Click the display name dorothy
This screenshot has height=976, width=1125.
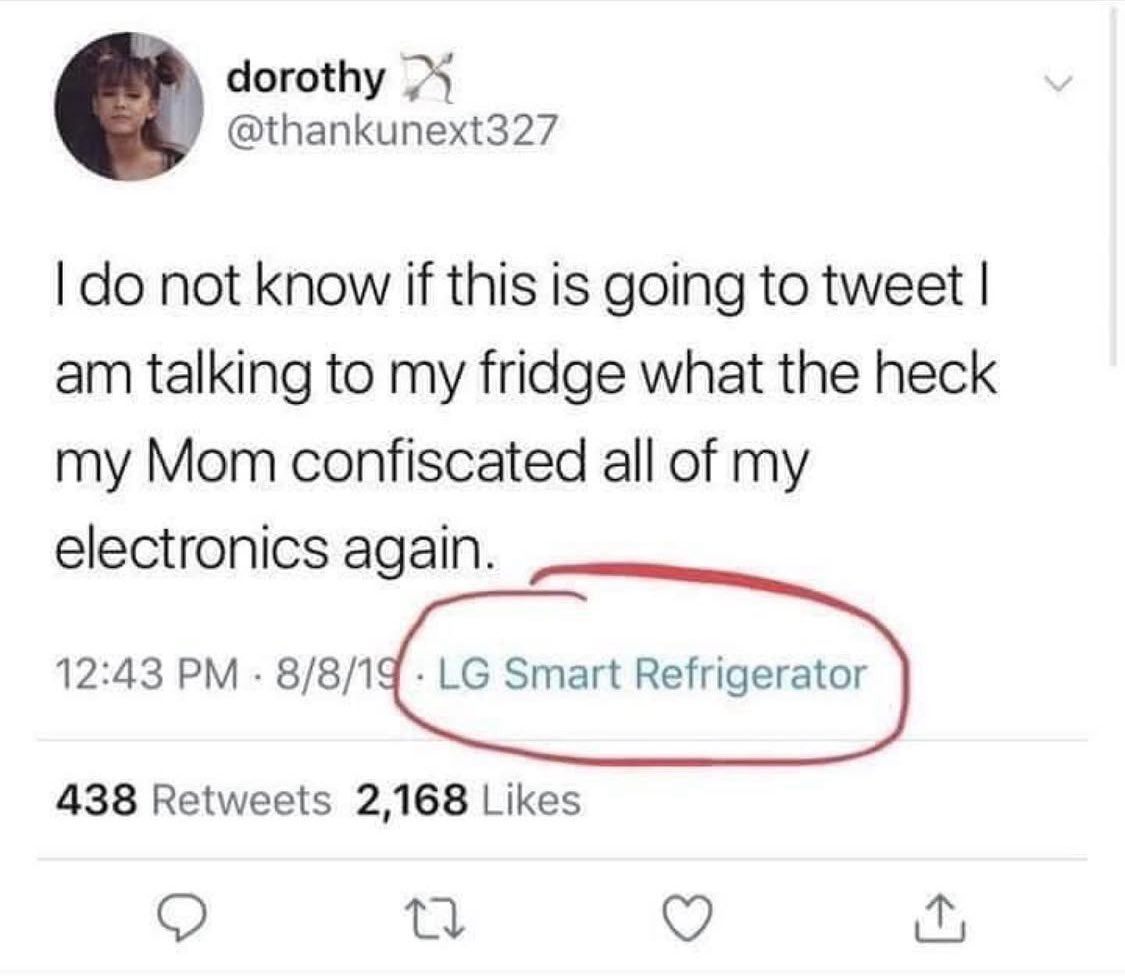[306, 78]
